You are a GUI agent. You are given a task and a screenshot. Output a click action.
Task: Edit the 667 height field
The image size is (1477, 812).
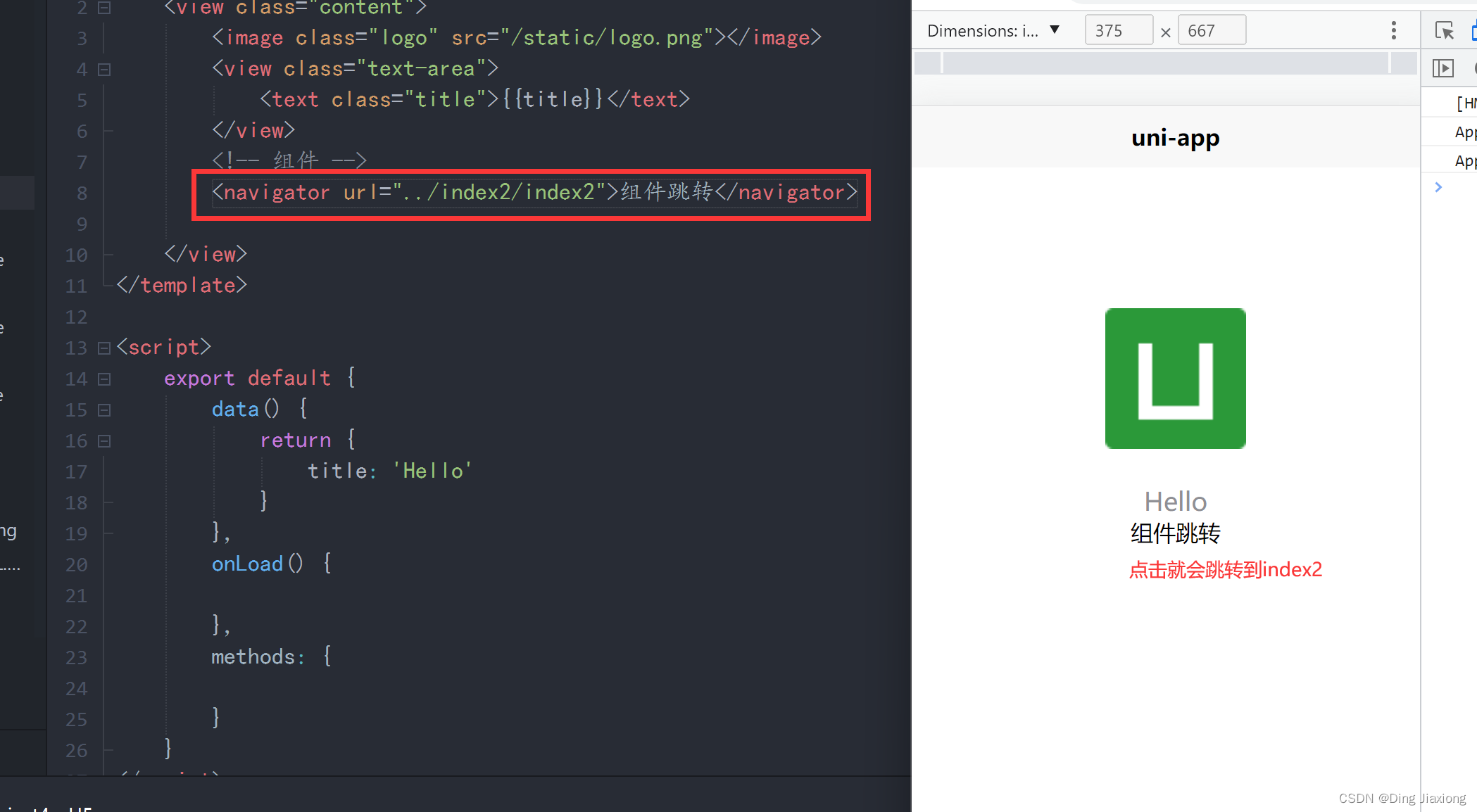pyautogui.click(x=1212, y=30)
